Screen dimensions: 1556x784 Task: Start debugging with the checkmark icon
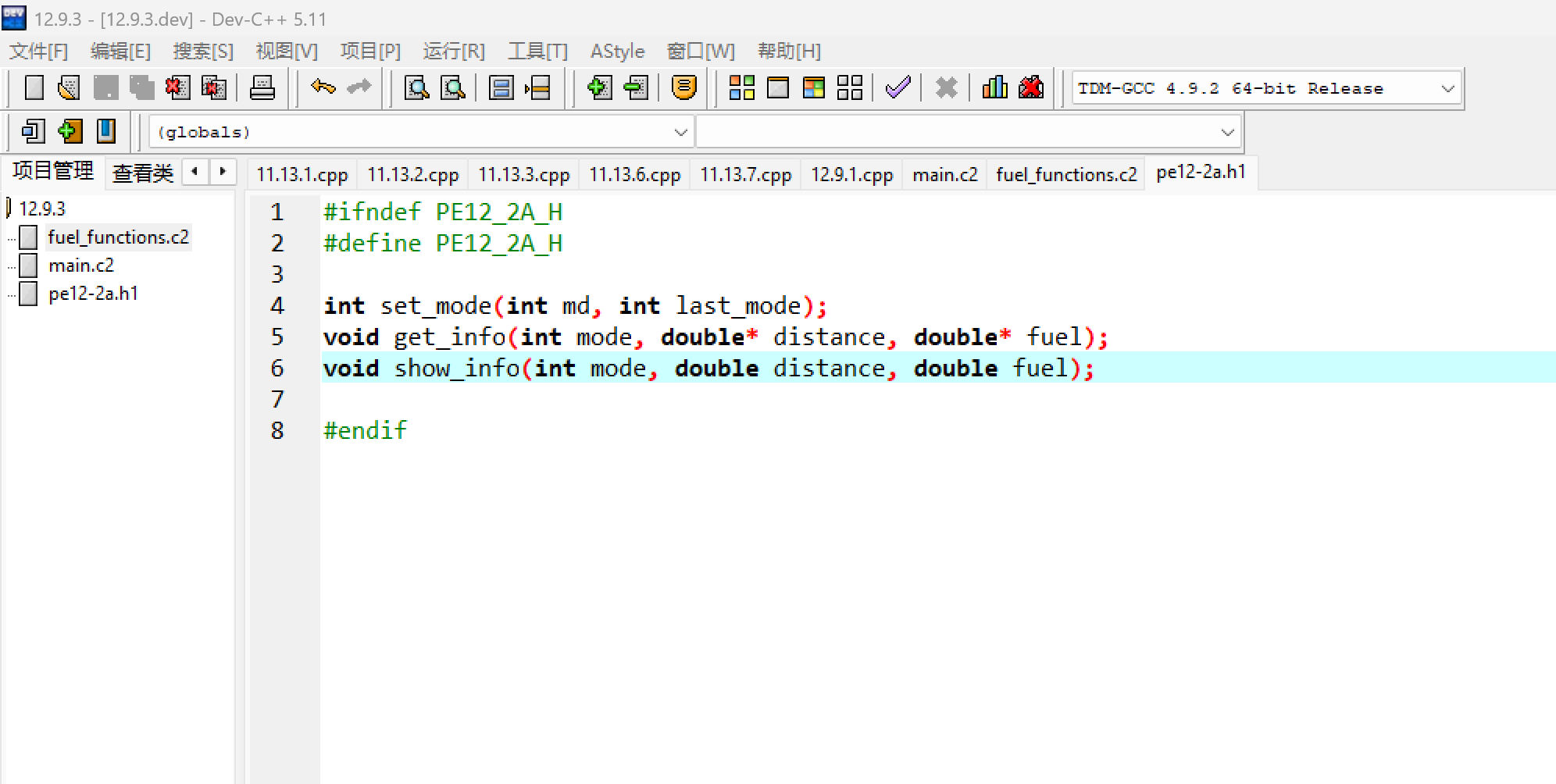pos(898,87)
